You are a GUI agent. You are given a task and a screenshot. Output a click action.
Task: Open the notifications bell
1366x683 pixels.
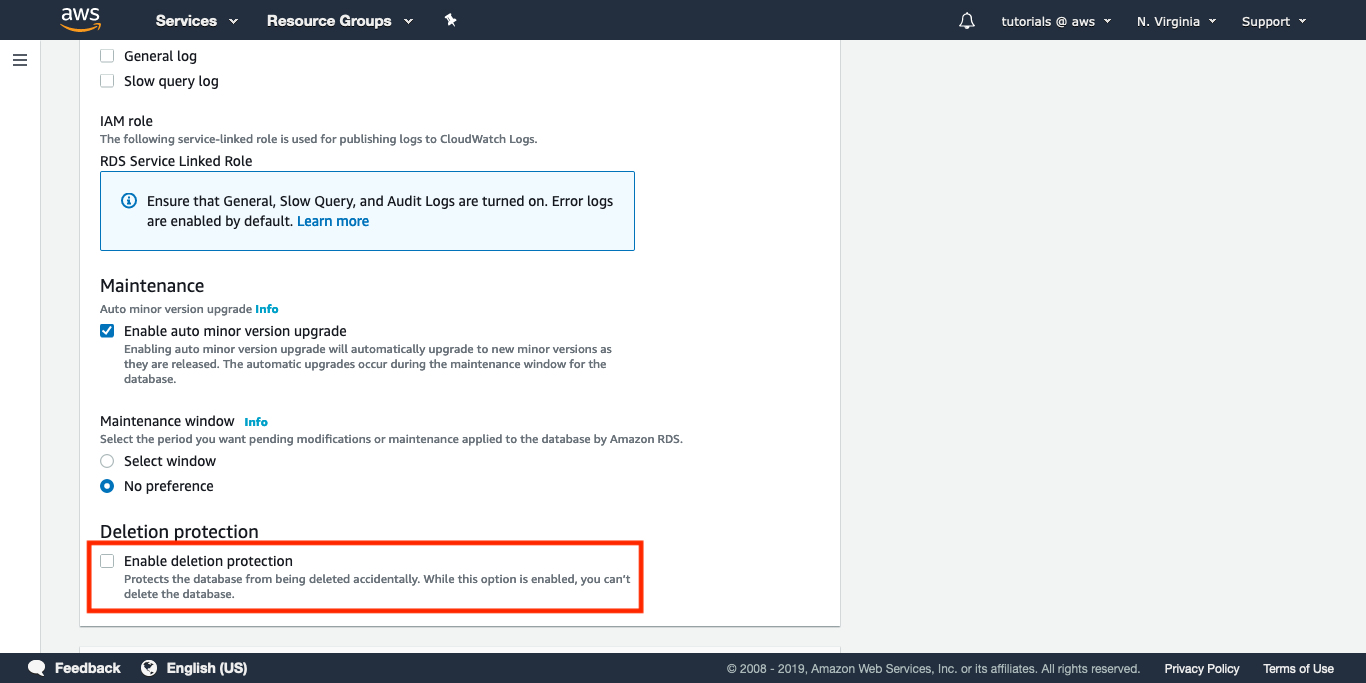coord(967,21)
